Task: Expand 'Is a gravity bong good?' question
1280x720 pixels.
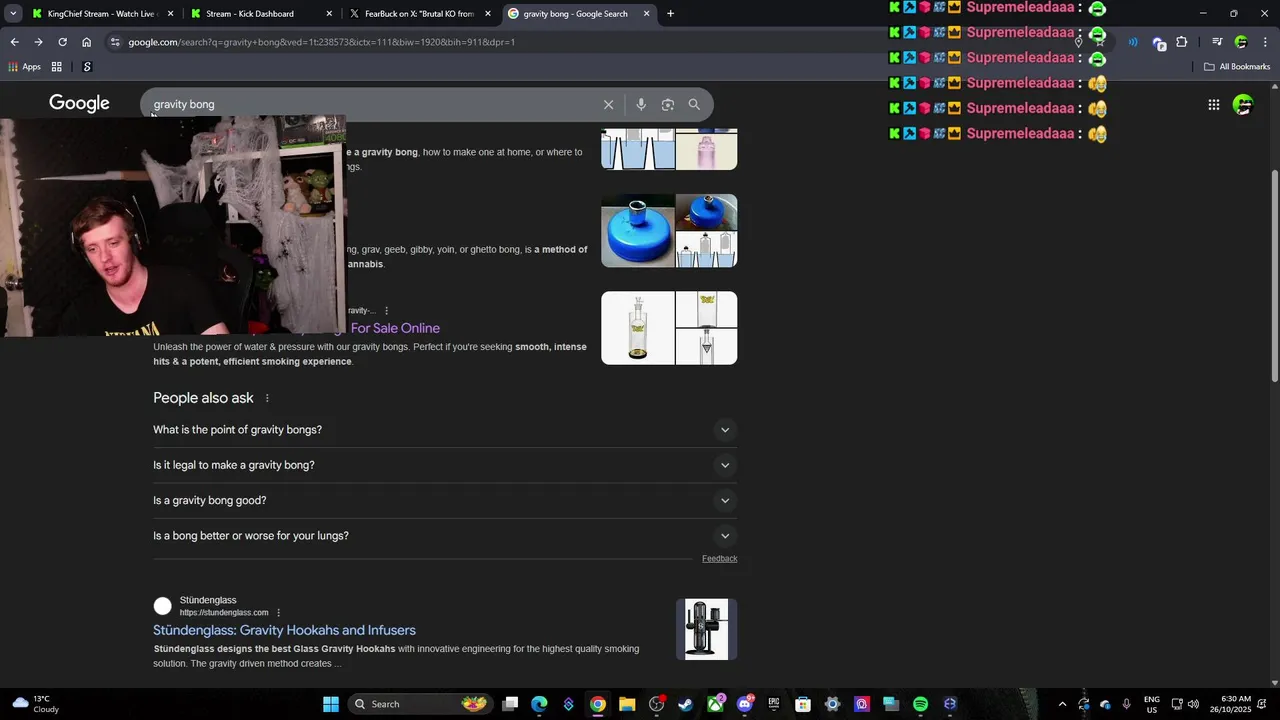Action: pos(445,500)
